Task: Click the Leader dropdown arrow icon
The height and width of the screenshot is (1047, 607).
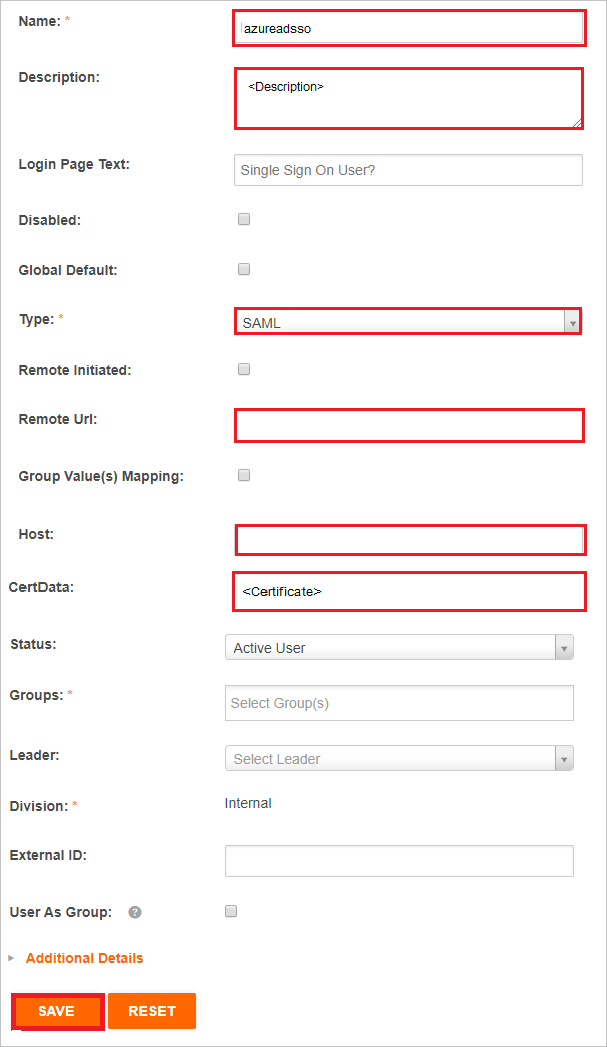Action: 565,758
